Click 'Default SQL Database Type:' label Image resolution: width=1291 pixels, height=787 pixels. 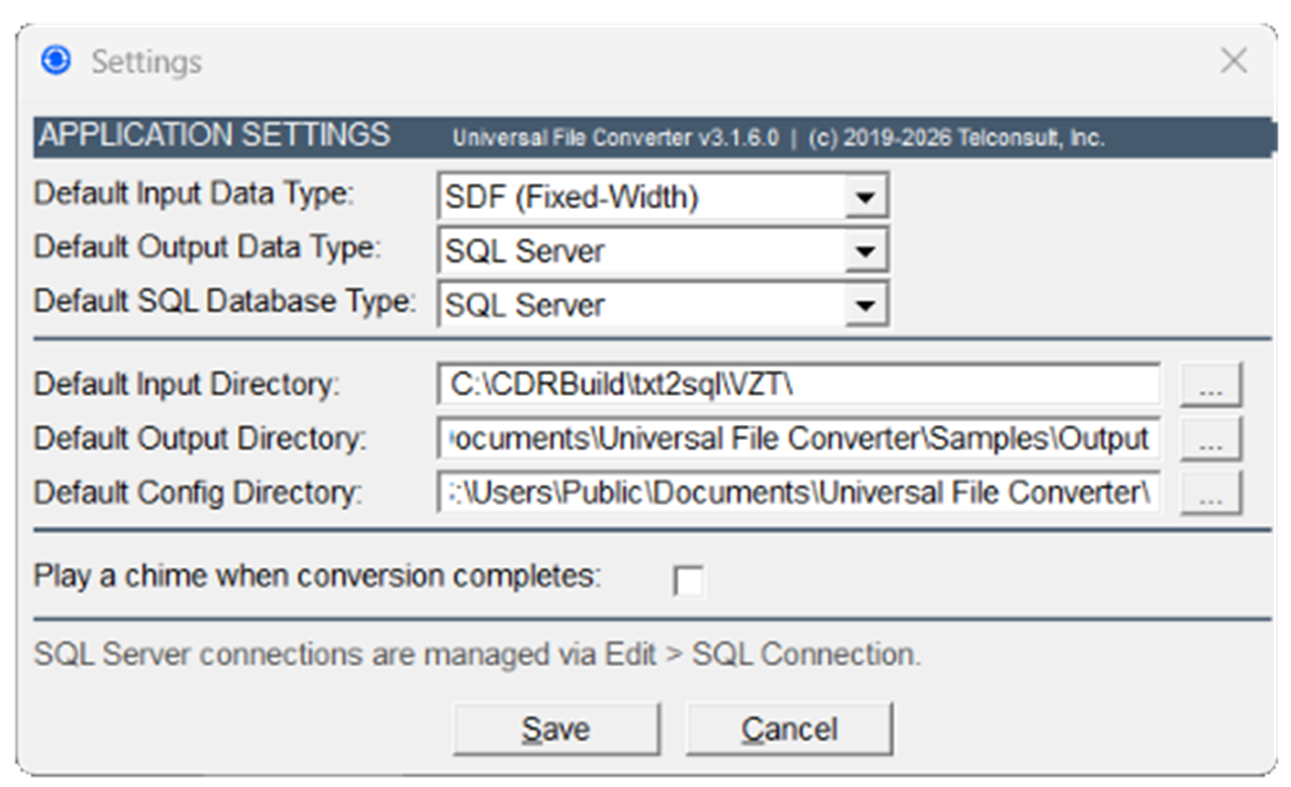point(225,301)
